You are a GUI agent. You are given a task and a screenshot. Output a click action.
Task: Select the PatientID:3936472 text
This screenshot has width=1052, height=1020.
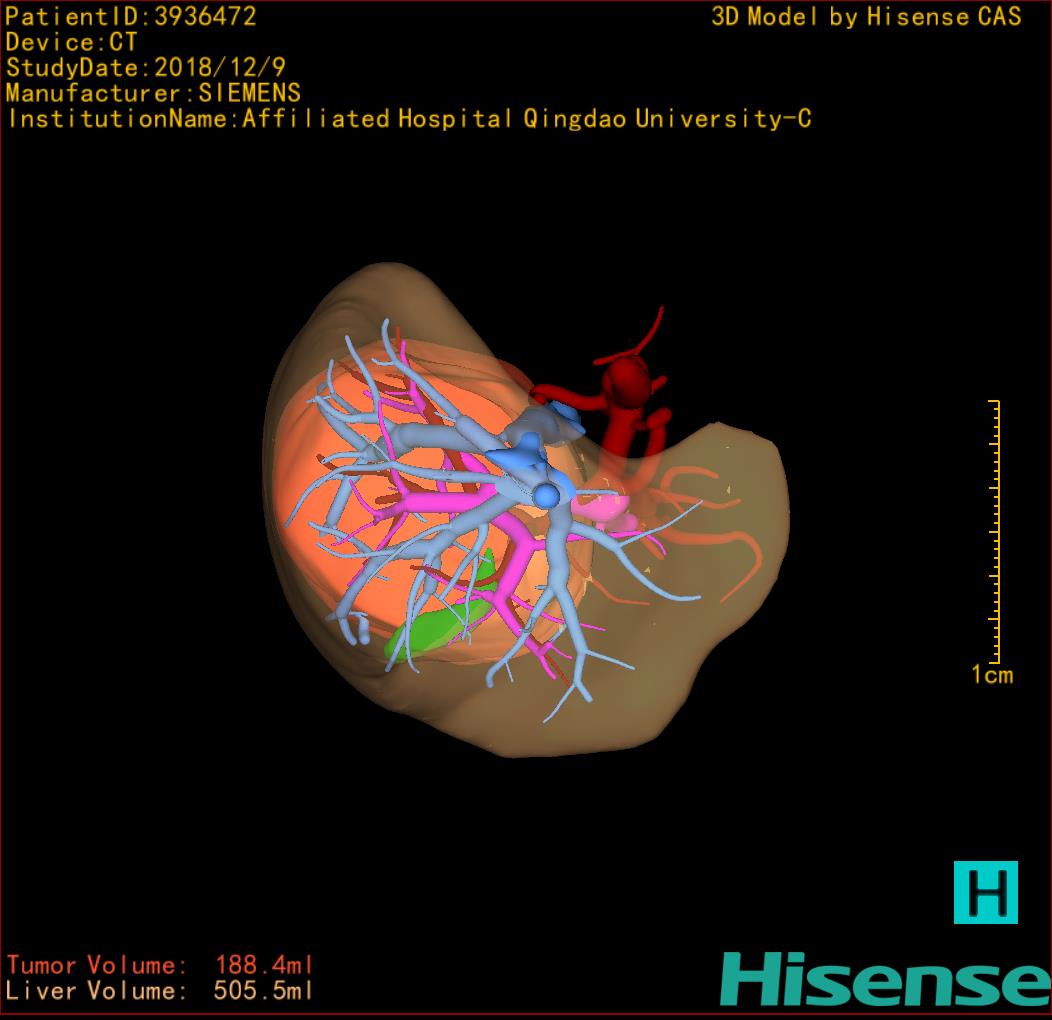click(x=131, y=16)
